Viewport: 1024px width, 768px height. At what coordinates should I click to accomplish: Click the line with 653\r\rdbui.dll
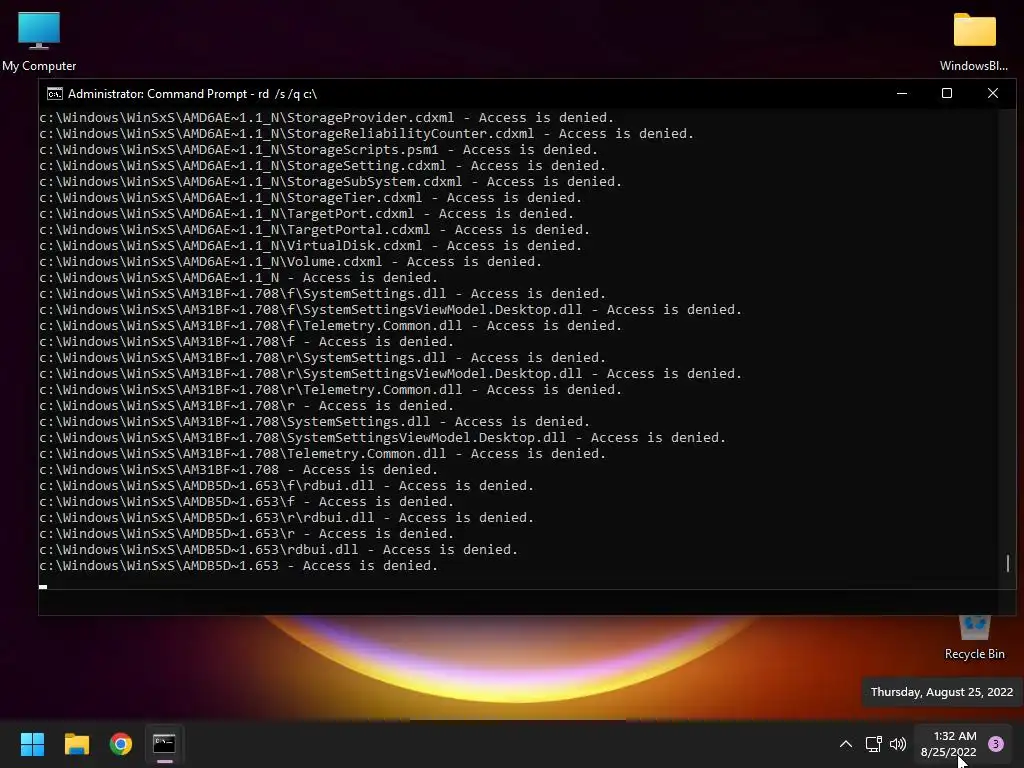tap(287, 518)
